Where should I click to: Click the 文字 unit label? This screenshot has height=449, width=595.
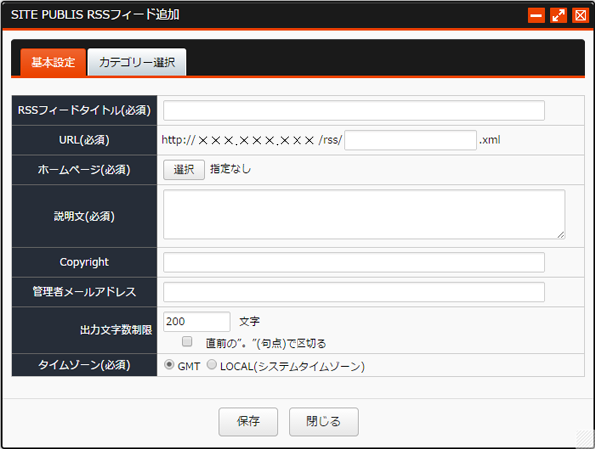[249, 322]
